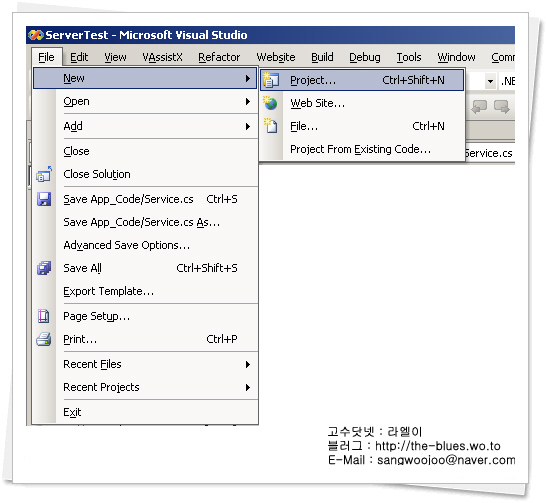Expand the Recent Files submenu
The width and height of the screenshot is (546, 503).
[248, 364]
